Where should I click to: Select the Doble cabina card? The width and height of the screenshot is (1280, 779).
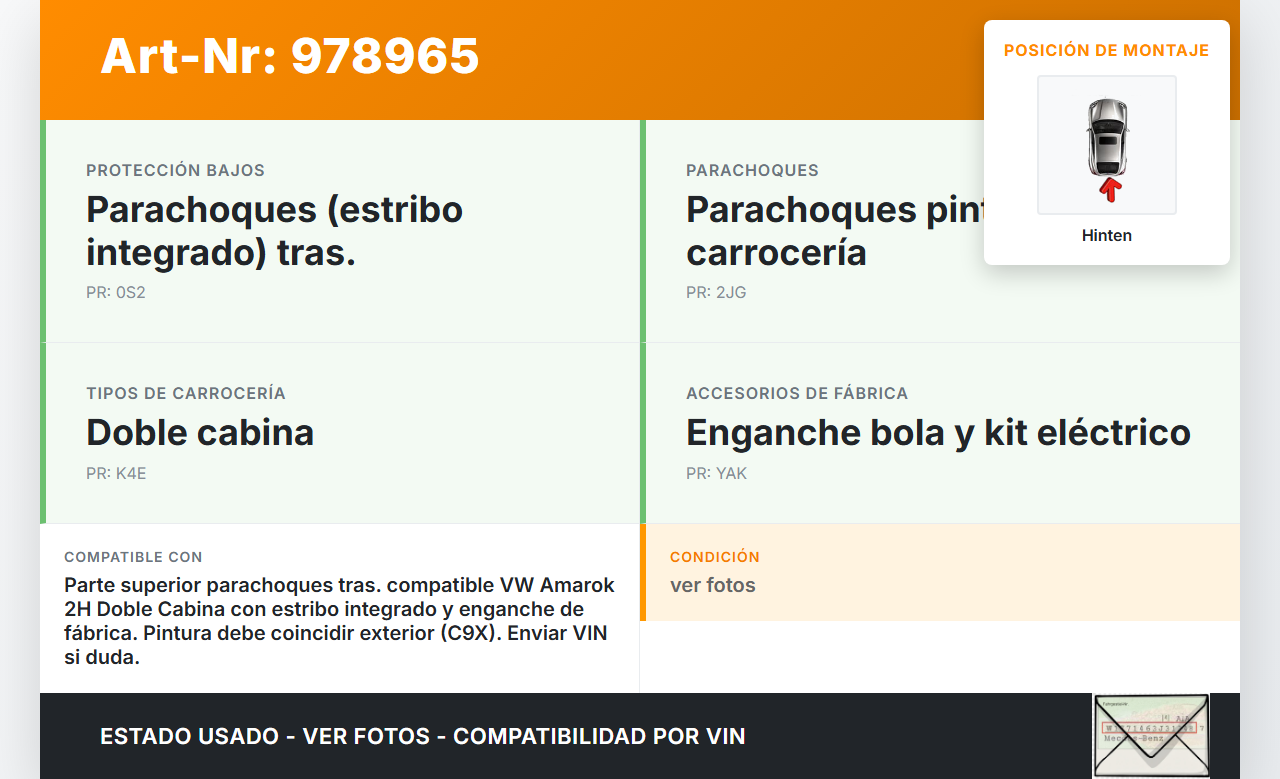340,433
